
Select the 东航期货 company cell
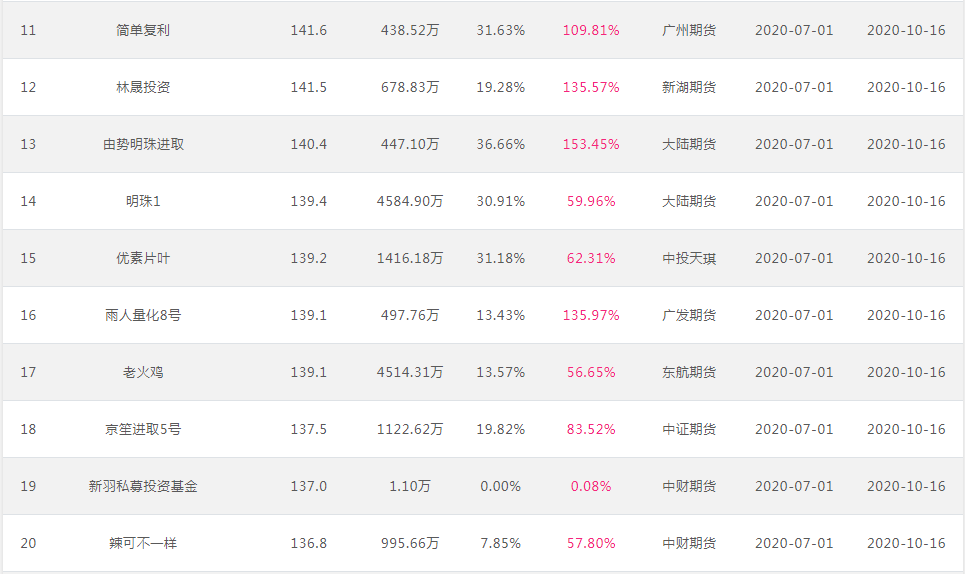pos(689,372)
